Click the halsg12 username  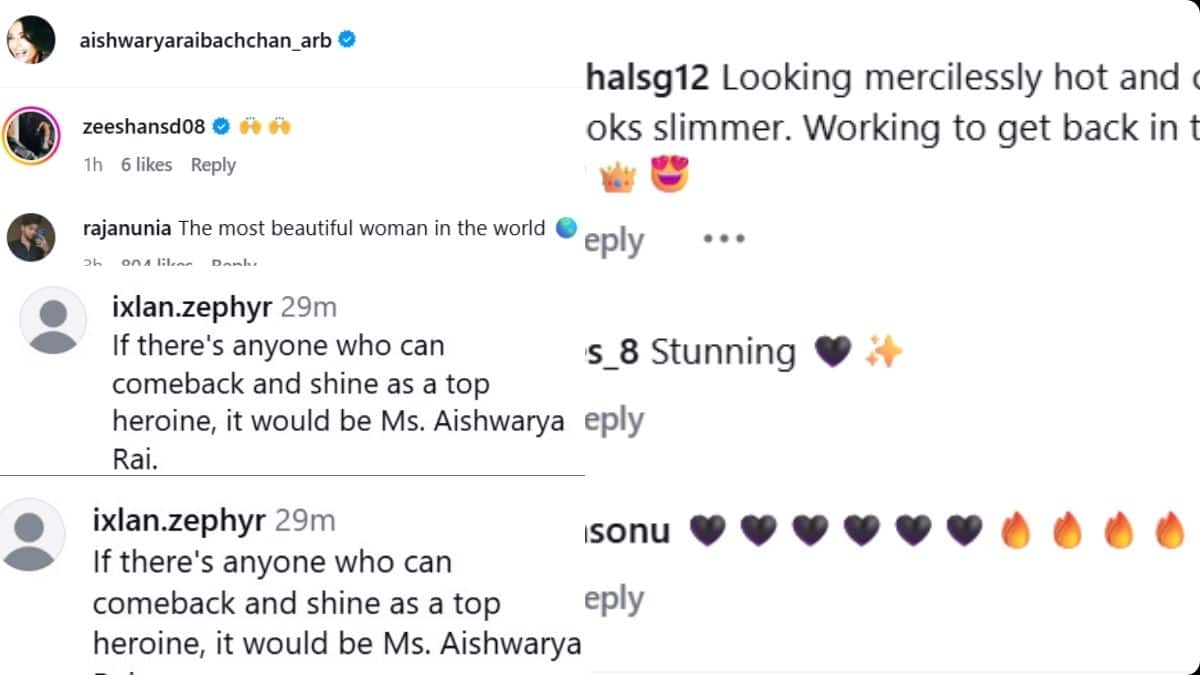pyautogui.click(x=647, y=78)
